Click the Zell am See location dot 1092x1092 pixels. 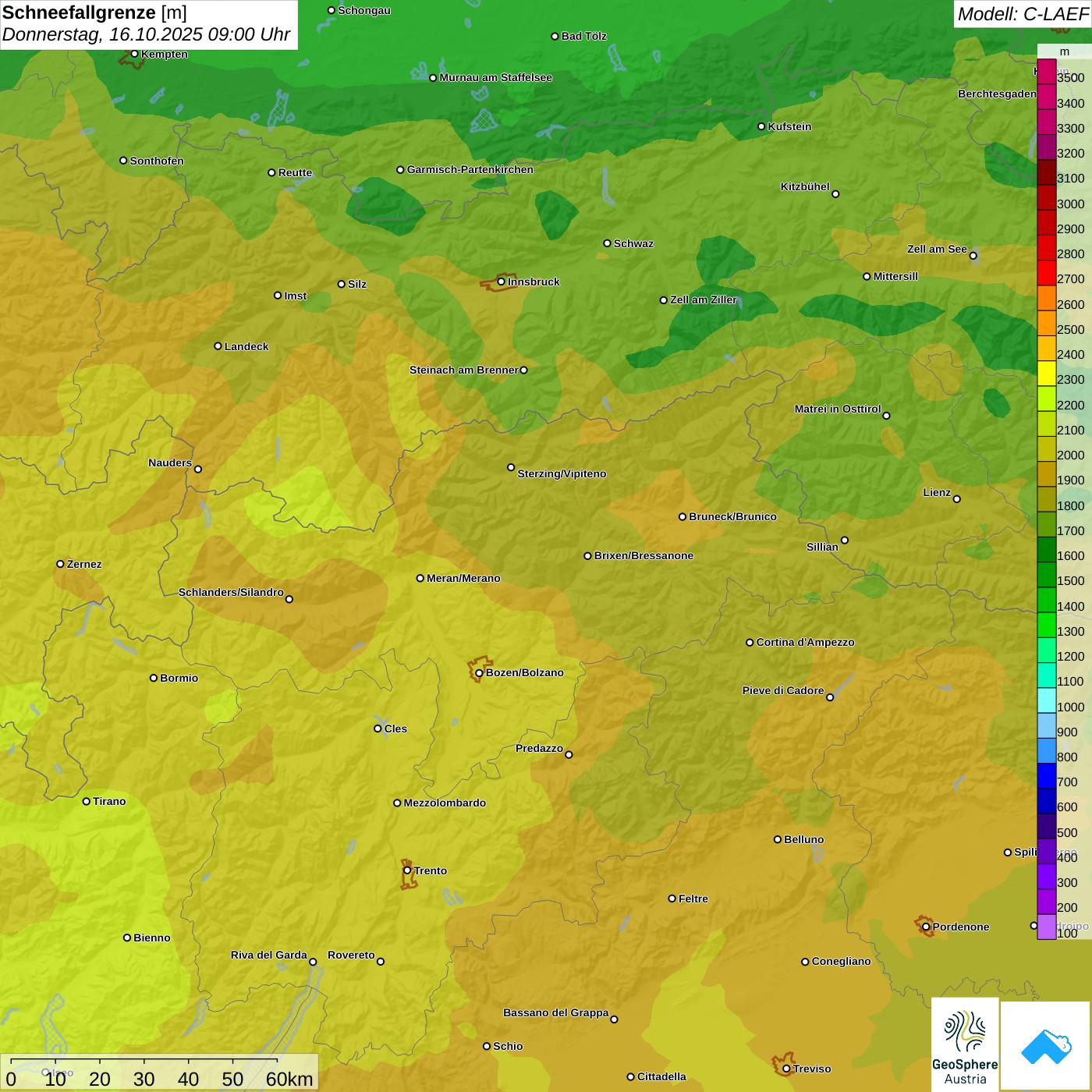click(x=973, y=255)
